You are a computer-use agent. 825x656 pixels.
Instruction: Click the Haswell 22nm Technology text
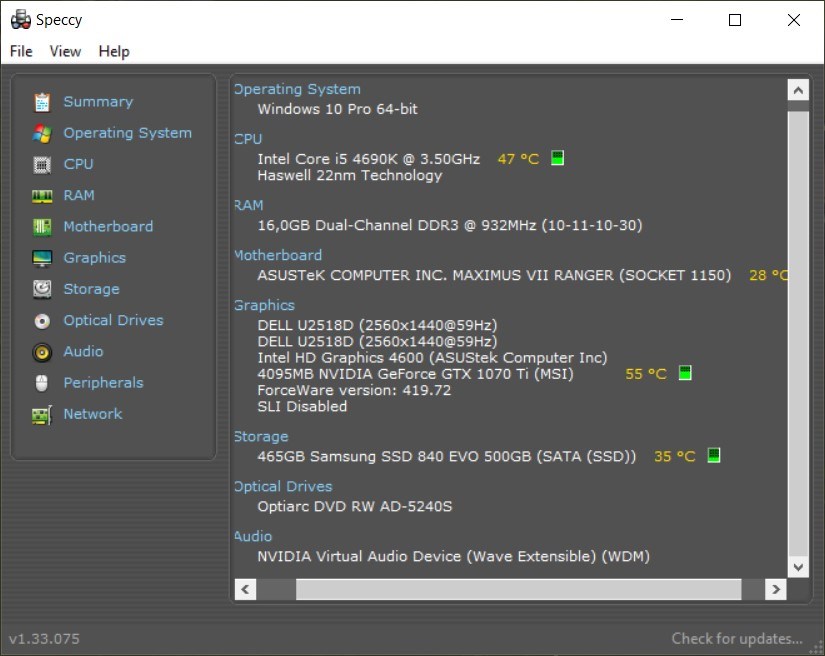pos(350,176)
